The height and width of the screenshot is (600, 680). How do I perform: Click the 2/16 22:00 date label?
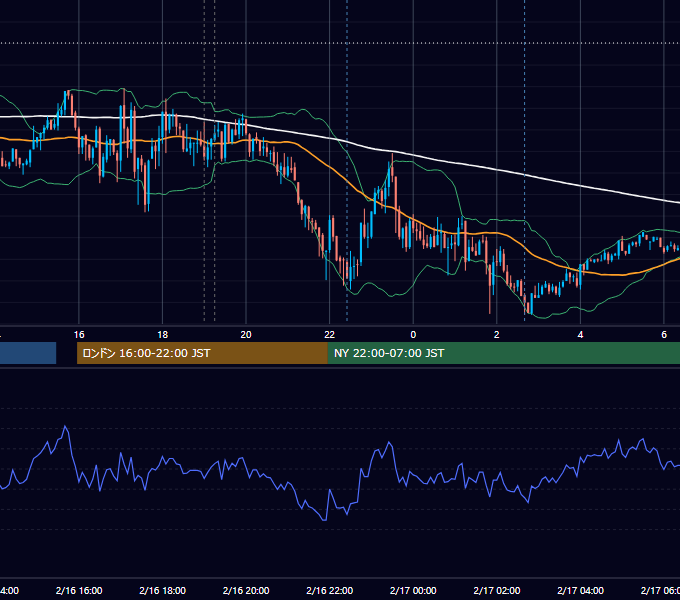330,590
